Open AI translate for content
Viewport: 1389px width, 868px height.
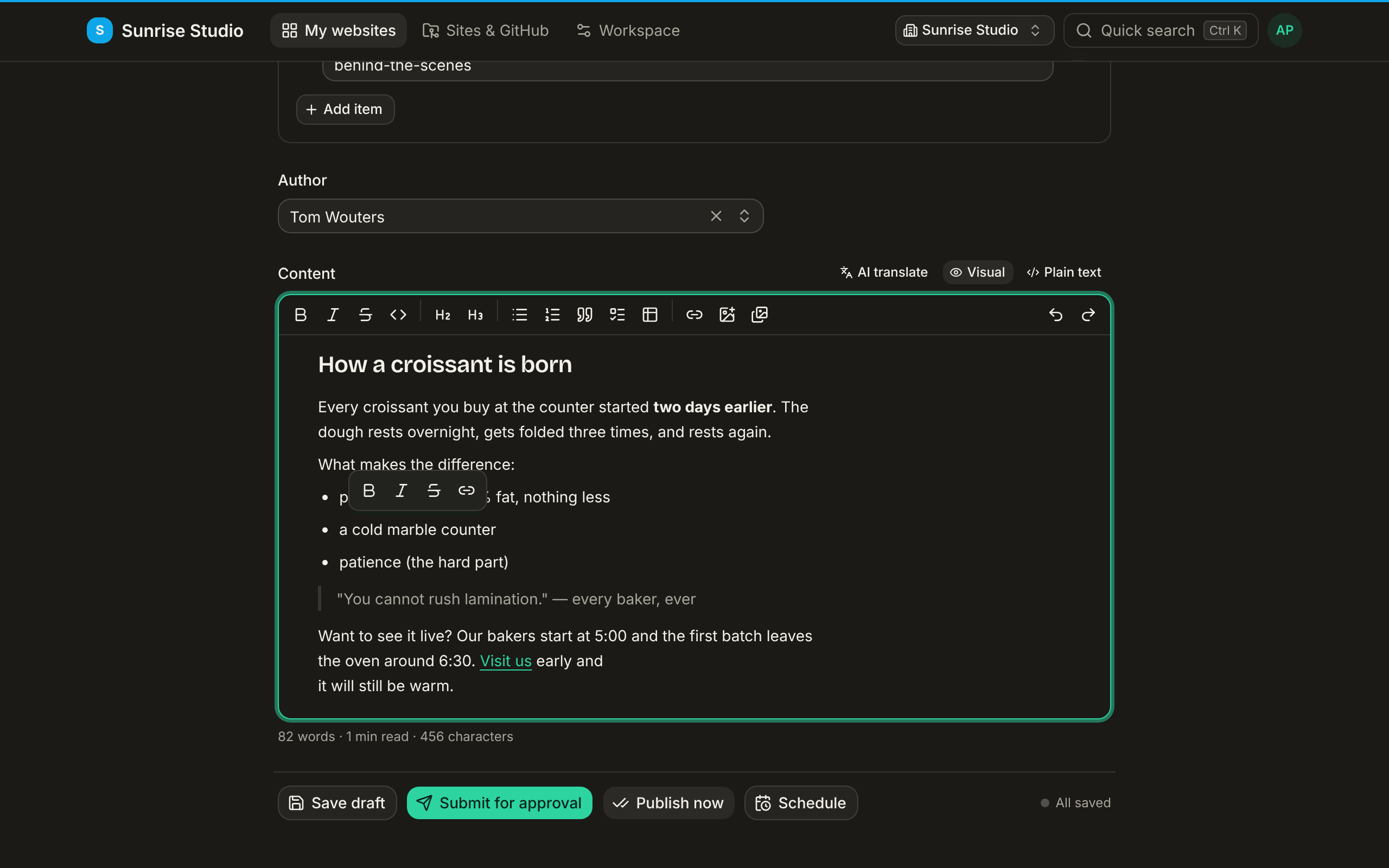pyautogui.click(x=884, y=272)
